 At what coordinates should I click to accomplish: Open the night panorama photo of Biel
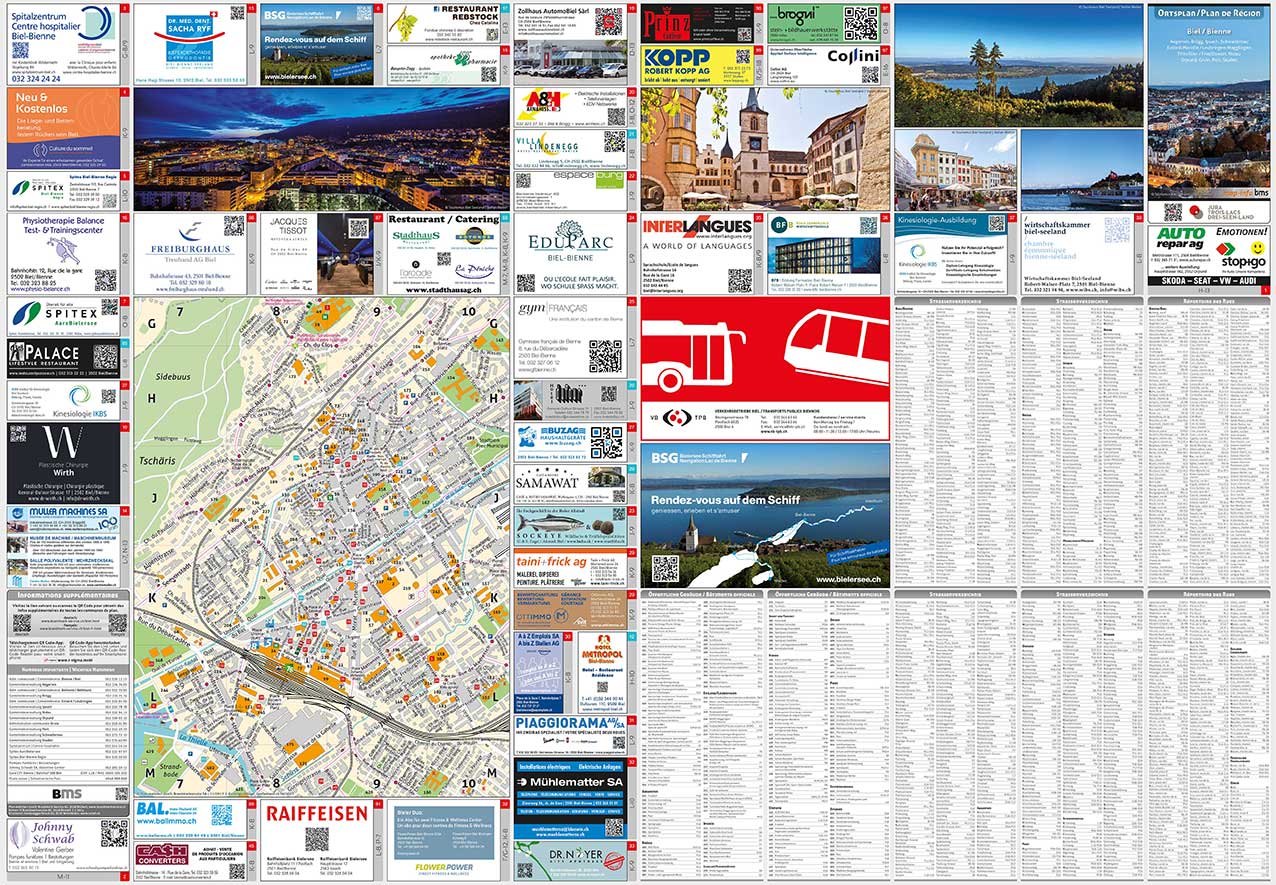(x=320, y=149)
